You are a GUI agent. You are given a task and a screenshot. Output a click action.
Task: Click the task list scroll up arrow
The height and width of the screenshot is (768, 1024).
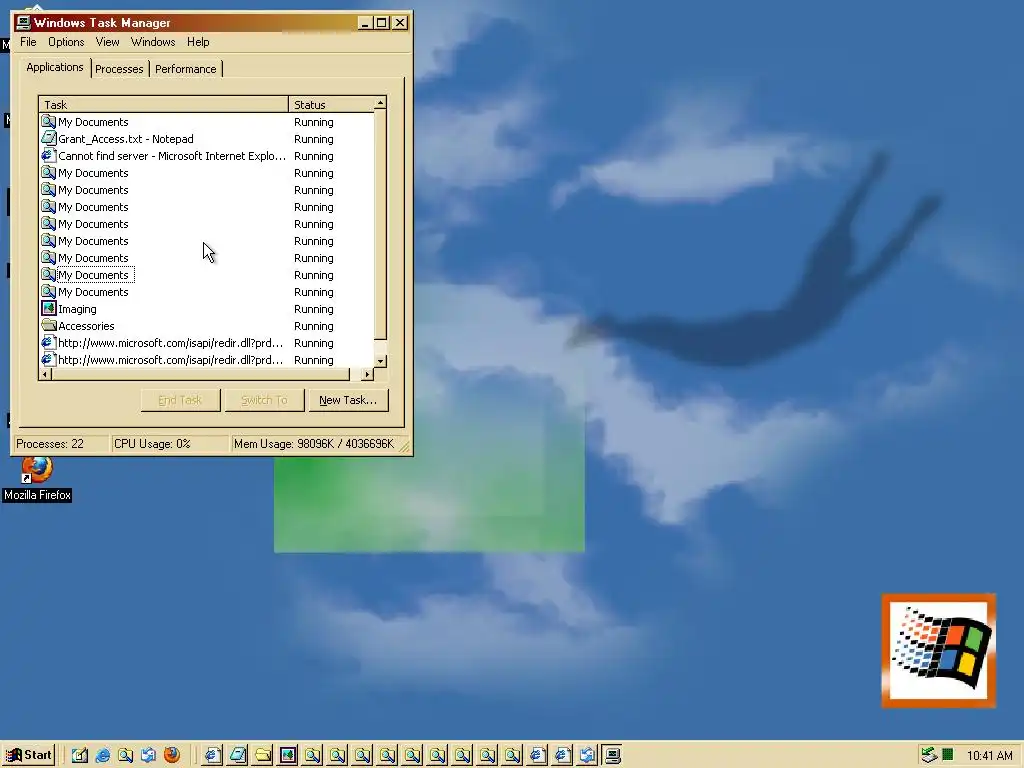380,103
